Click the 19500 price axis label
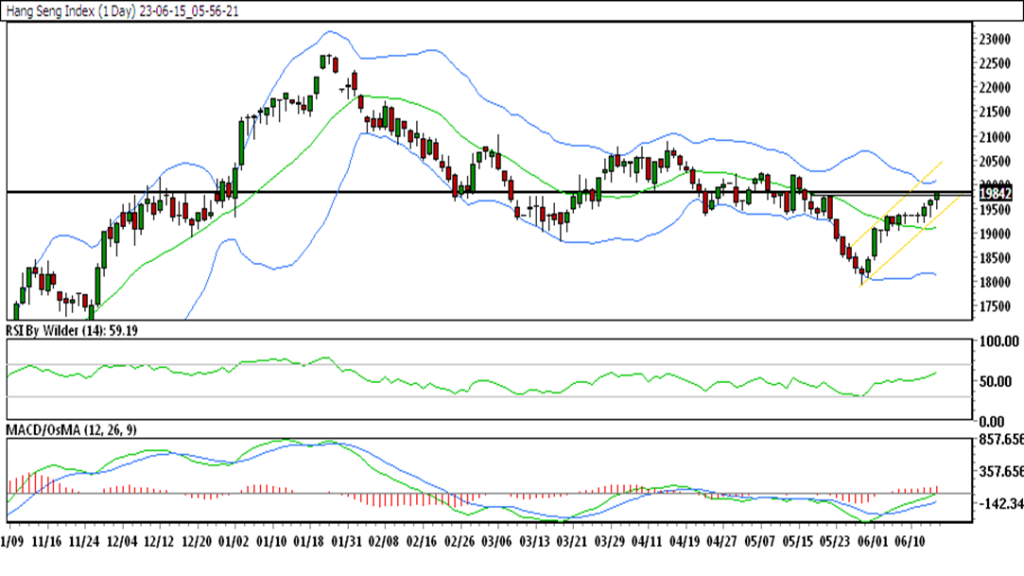 (995, 210)
